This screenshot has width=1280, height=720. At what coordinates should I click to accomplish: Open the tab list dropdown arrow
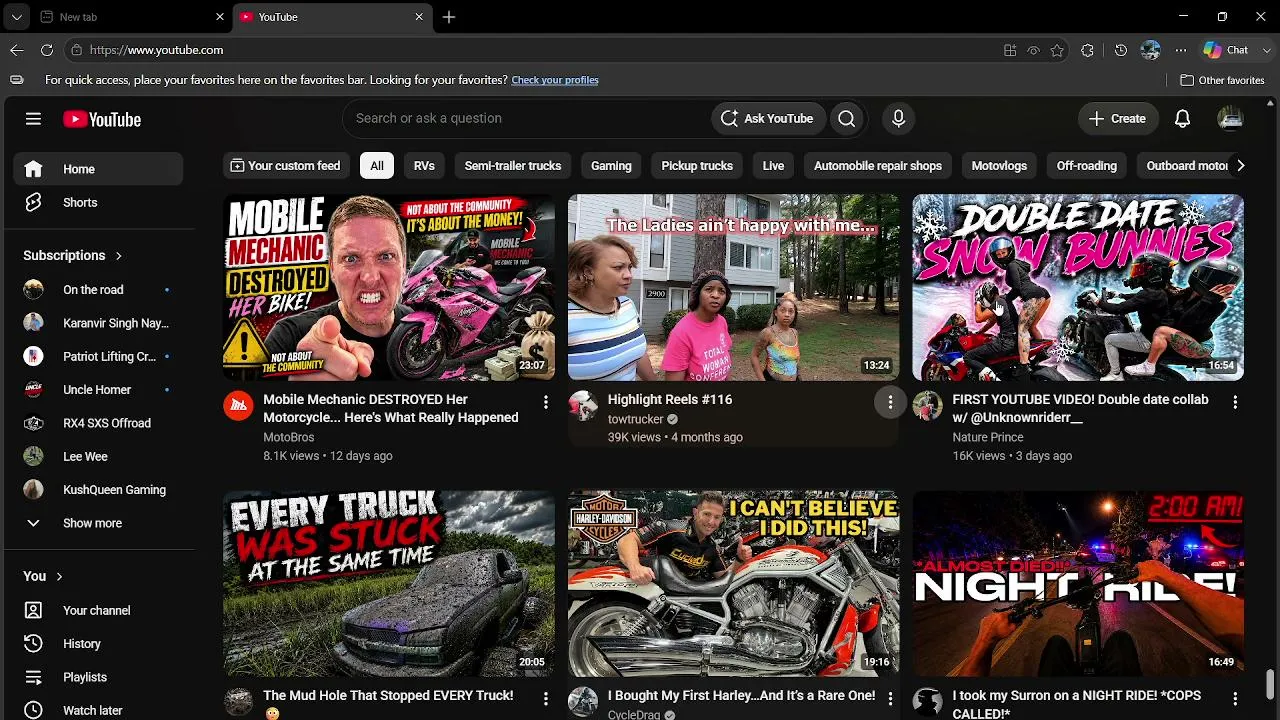[x=17, y=17]
